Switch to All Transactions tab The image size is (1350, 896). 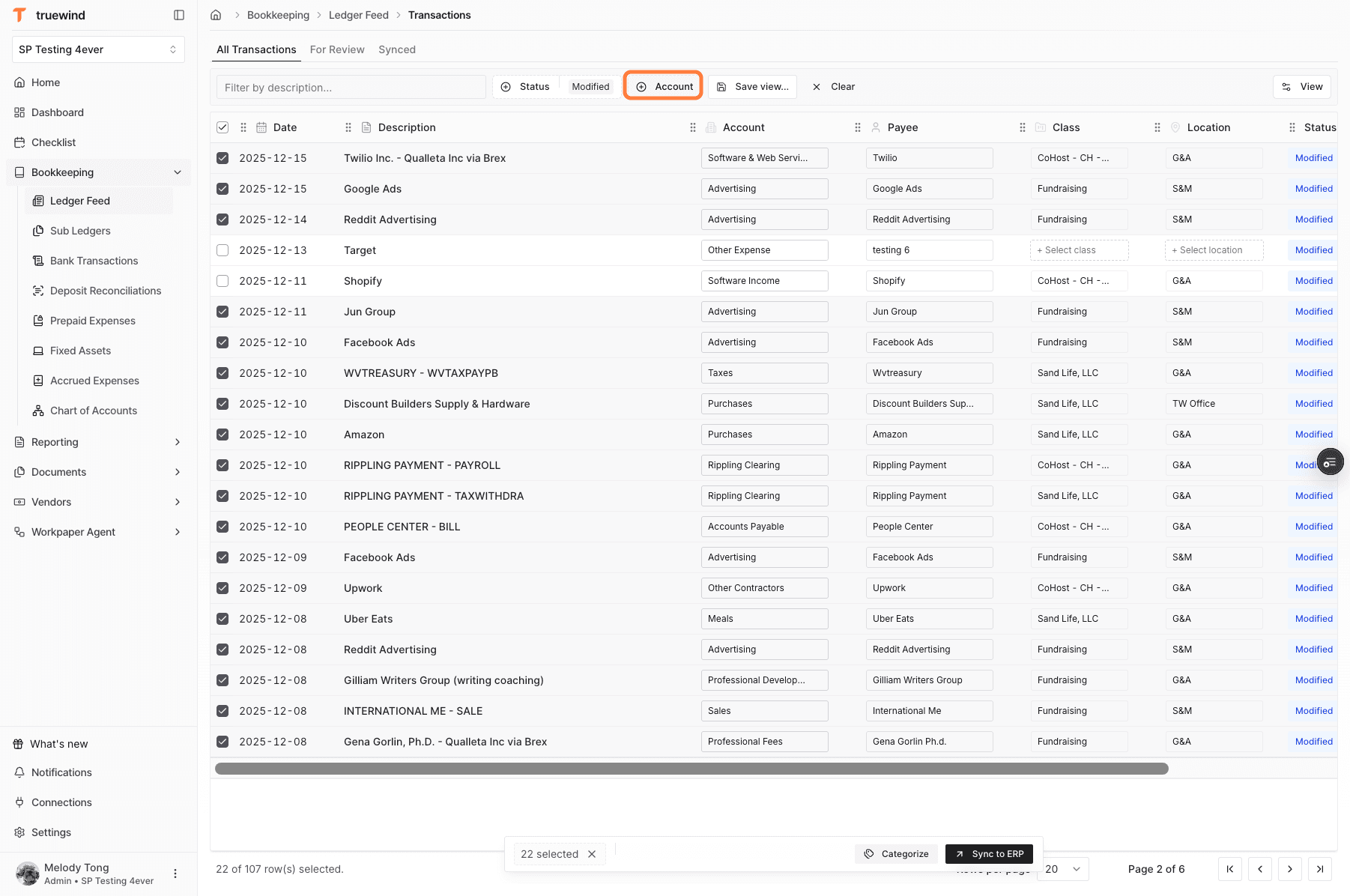tap(256, 49)
